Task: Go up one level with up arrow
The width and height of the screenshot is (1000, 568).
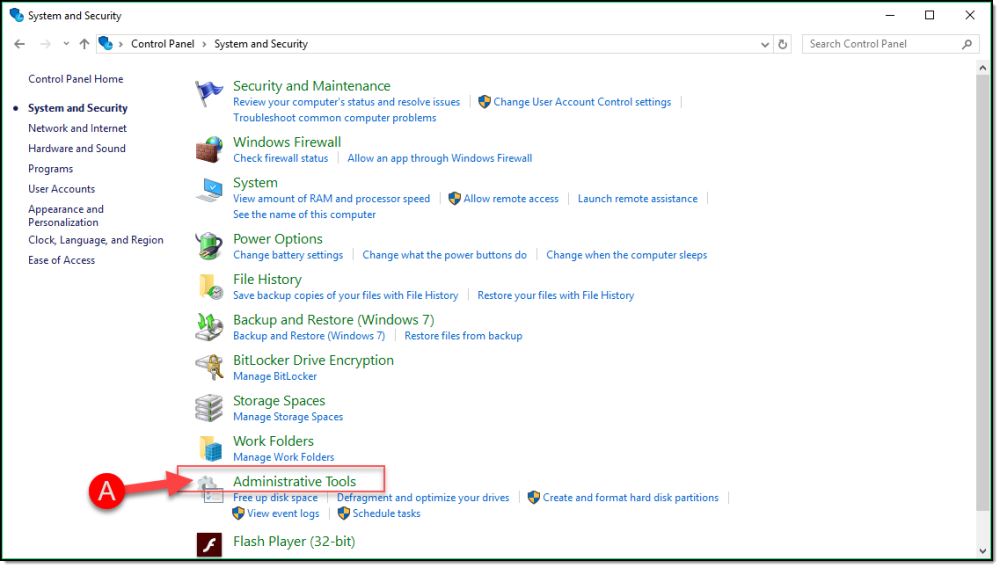Action: click(x=84, y=44)
